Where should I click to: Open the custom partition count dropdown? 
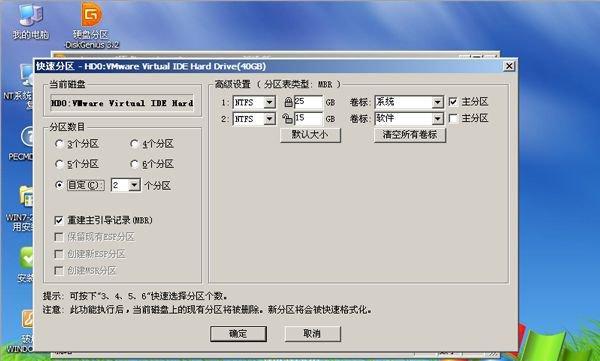[x=134, y=185]
